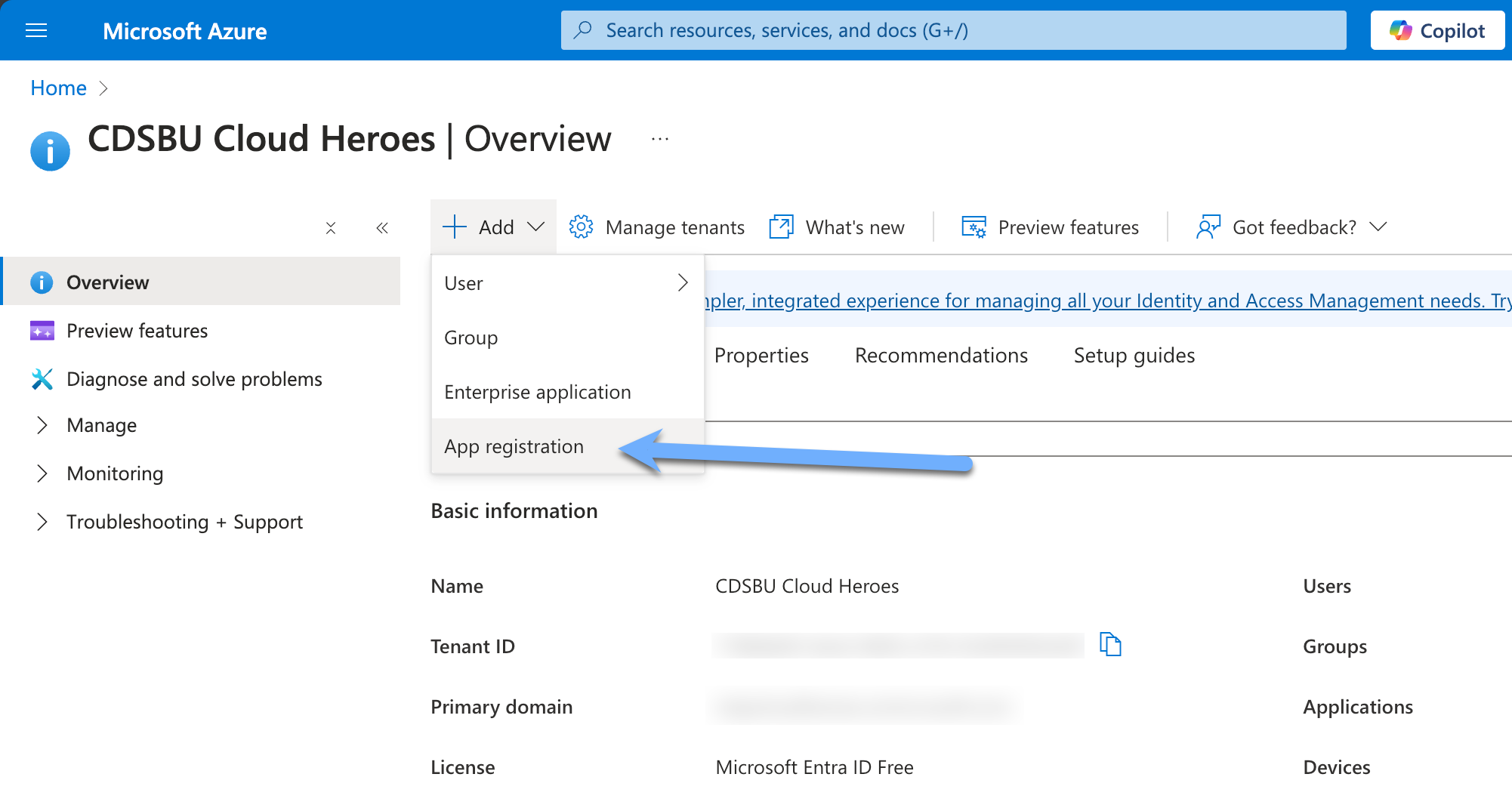Expand the Monitoring section
The image size is (1512, 811).
pos(42,473)
